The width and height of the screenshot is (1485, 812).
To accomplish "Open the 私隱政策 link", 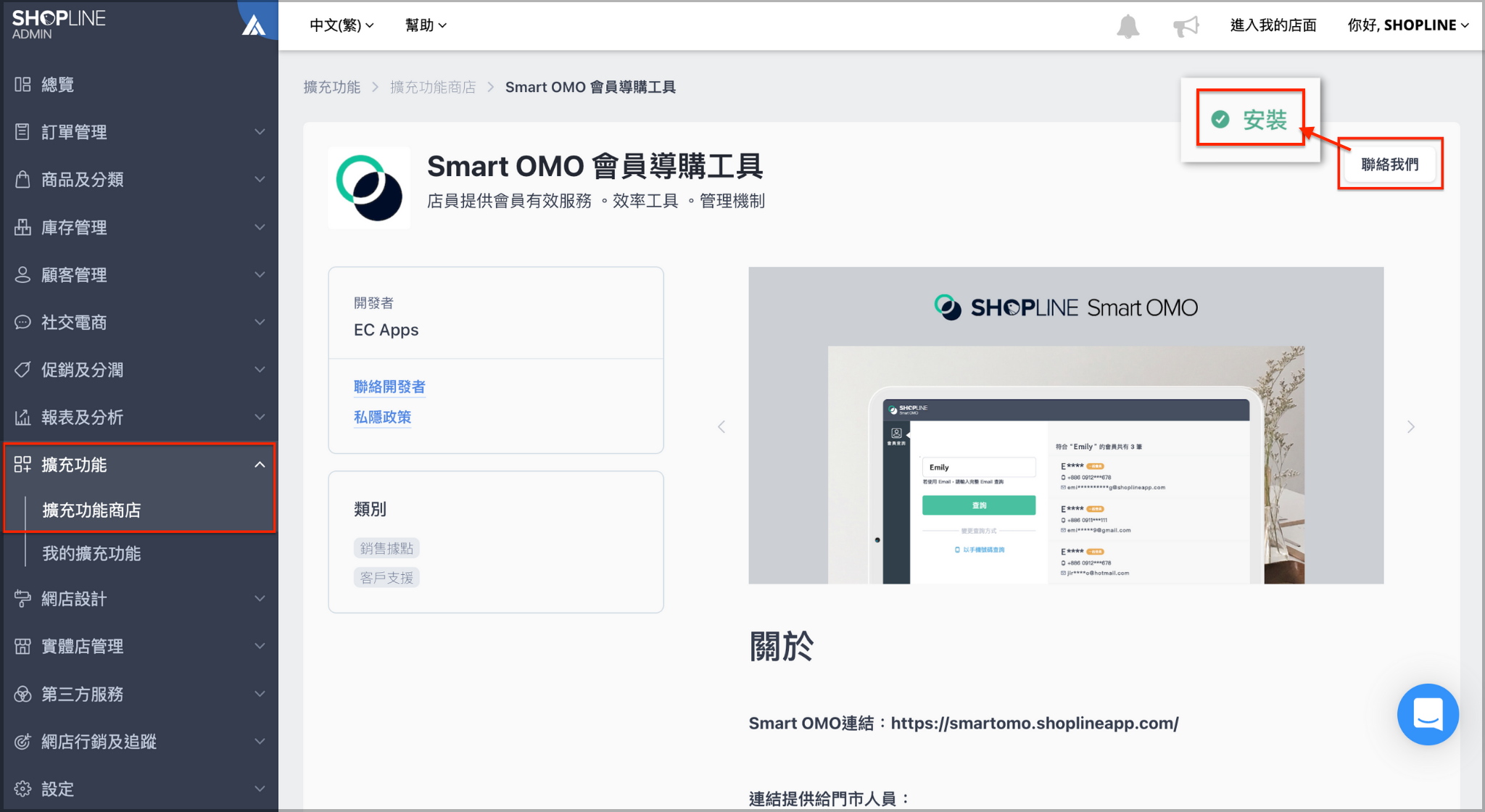I will 382,418.
